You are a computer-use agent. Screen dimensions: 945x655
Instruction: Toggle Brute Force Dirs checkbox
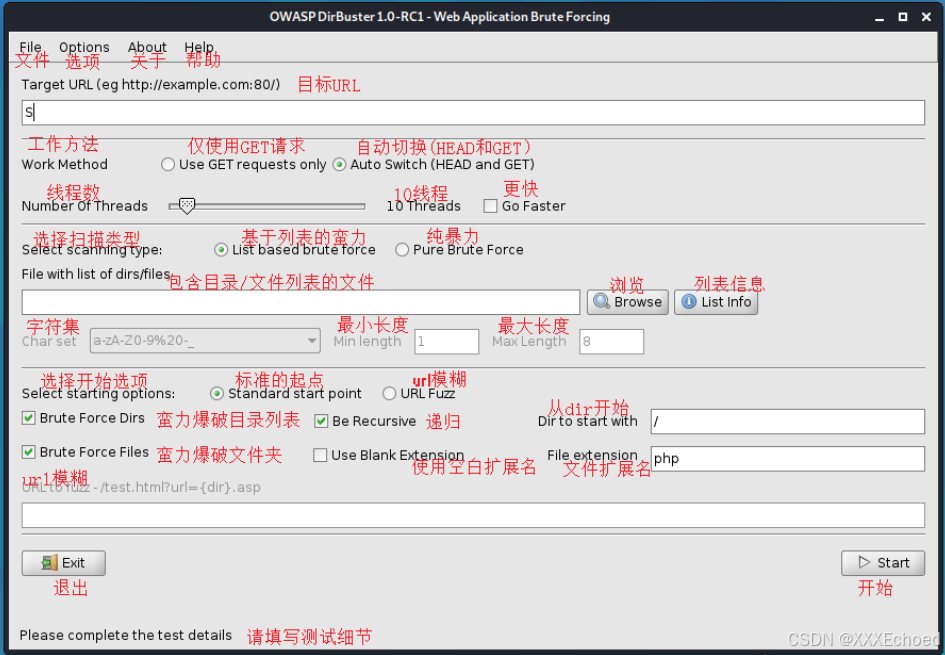[28, 418]
